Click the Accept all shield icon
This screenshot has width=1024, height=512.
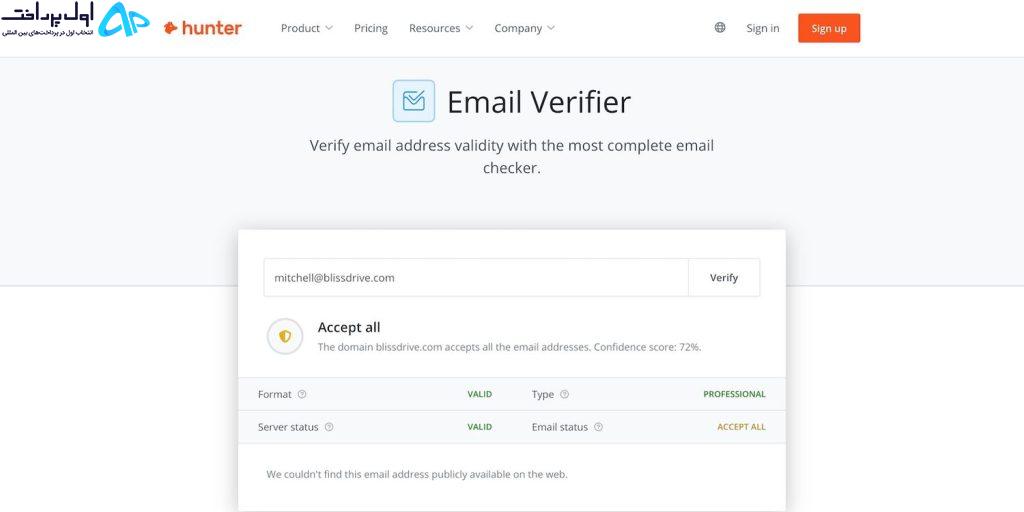pos(285,336)
